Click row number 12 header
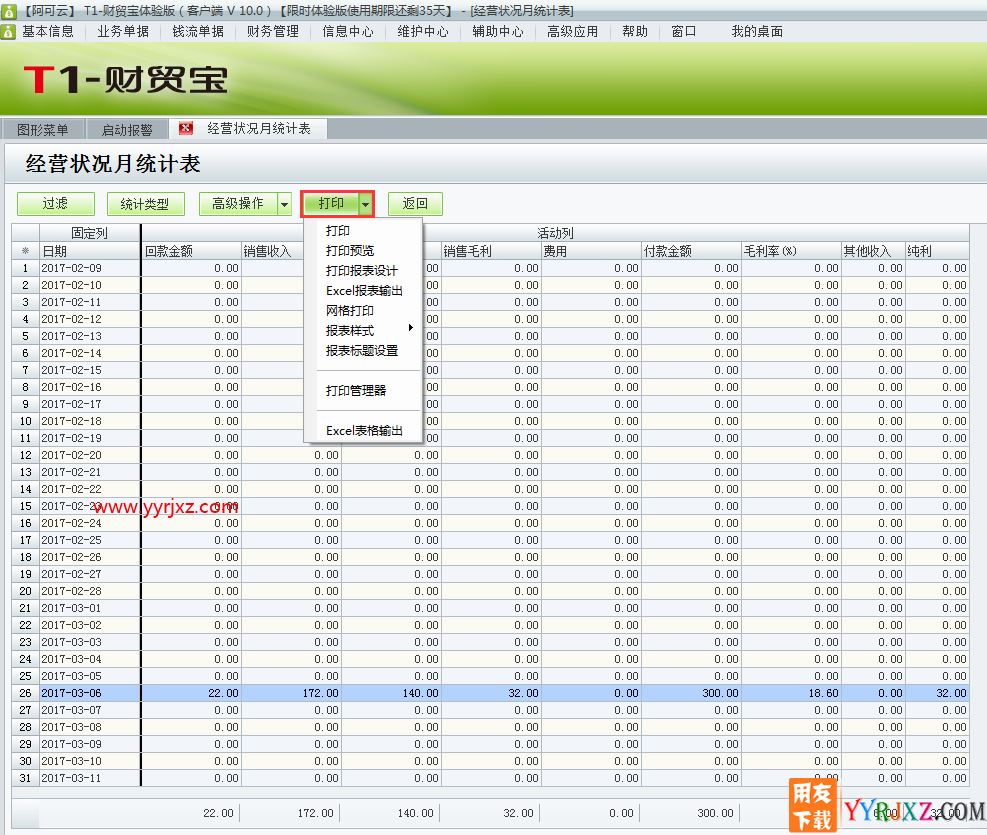 (x=25, y=455)
